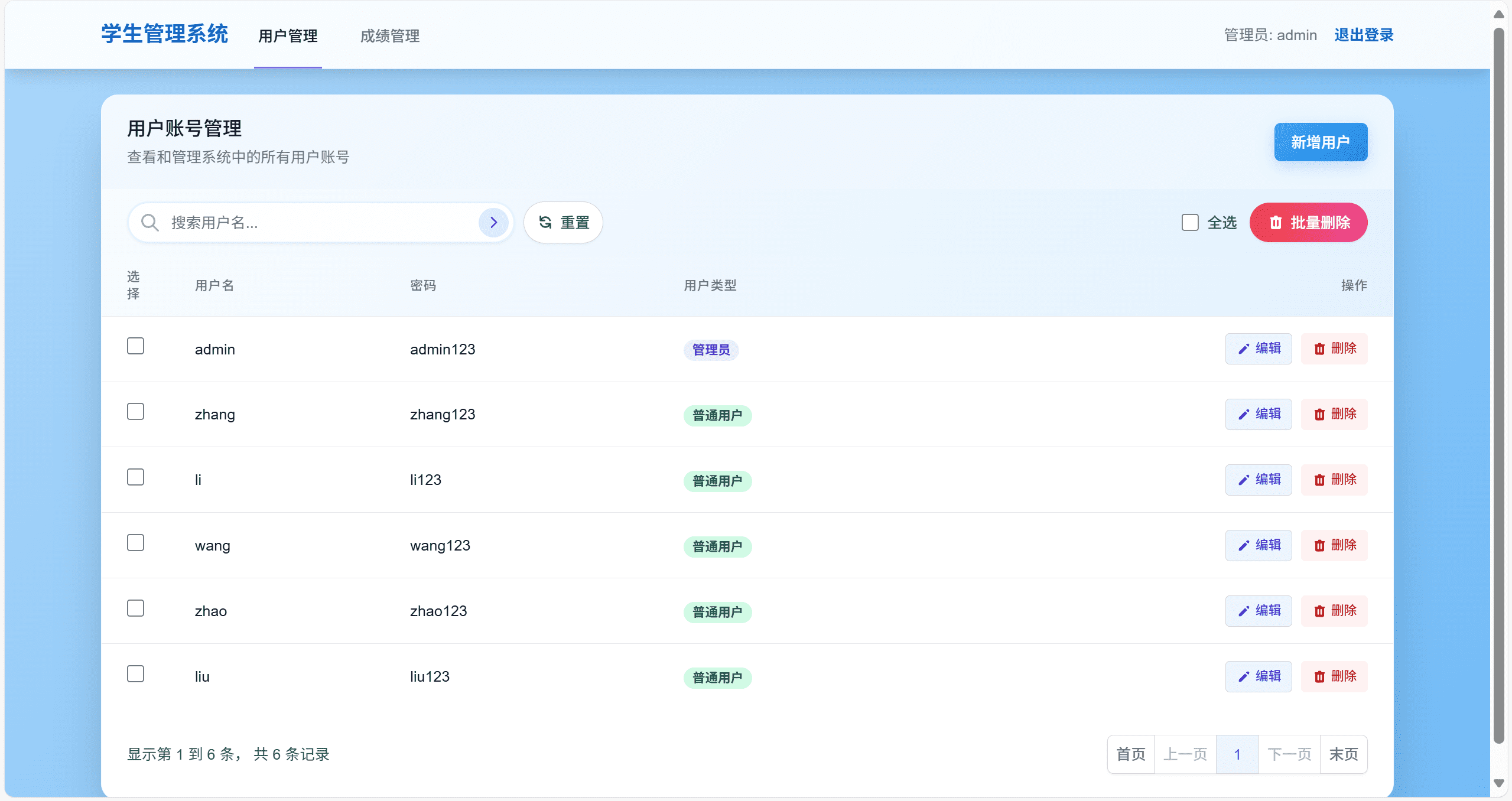Check the row checkbox for zhao
The image size is (1512, 801).
click(135, 608)
